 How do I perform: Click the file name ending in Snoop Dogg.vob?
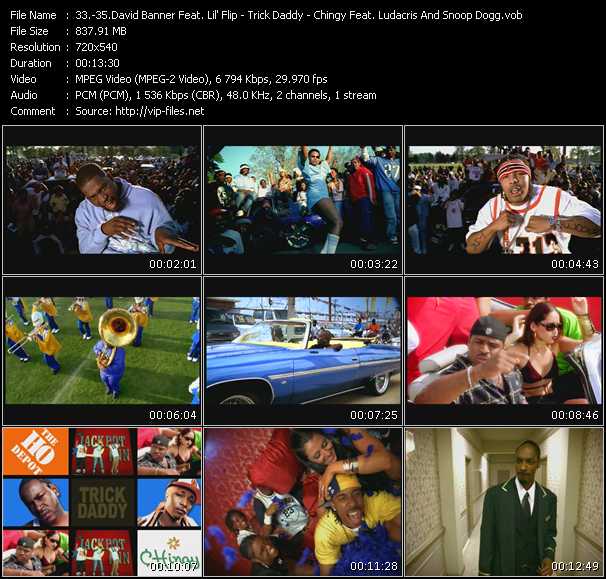(x=299, y=15)
